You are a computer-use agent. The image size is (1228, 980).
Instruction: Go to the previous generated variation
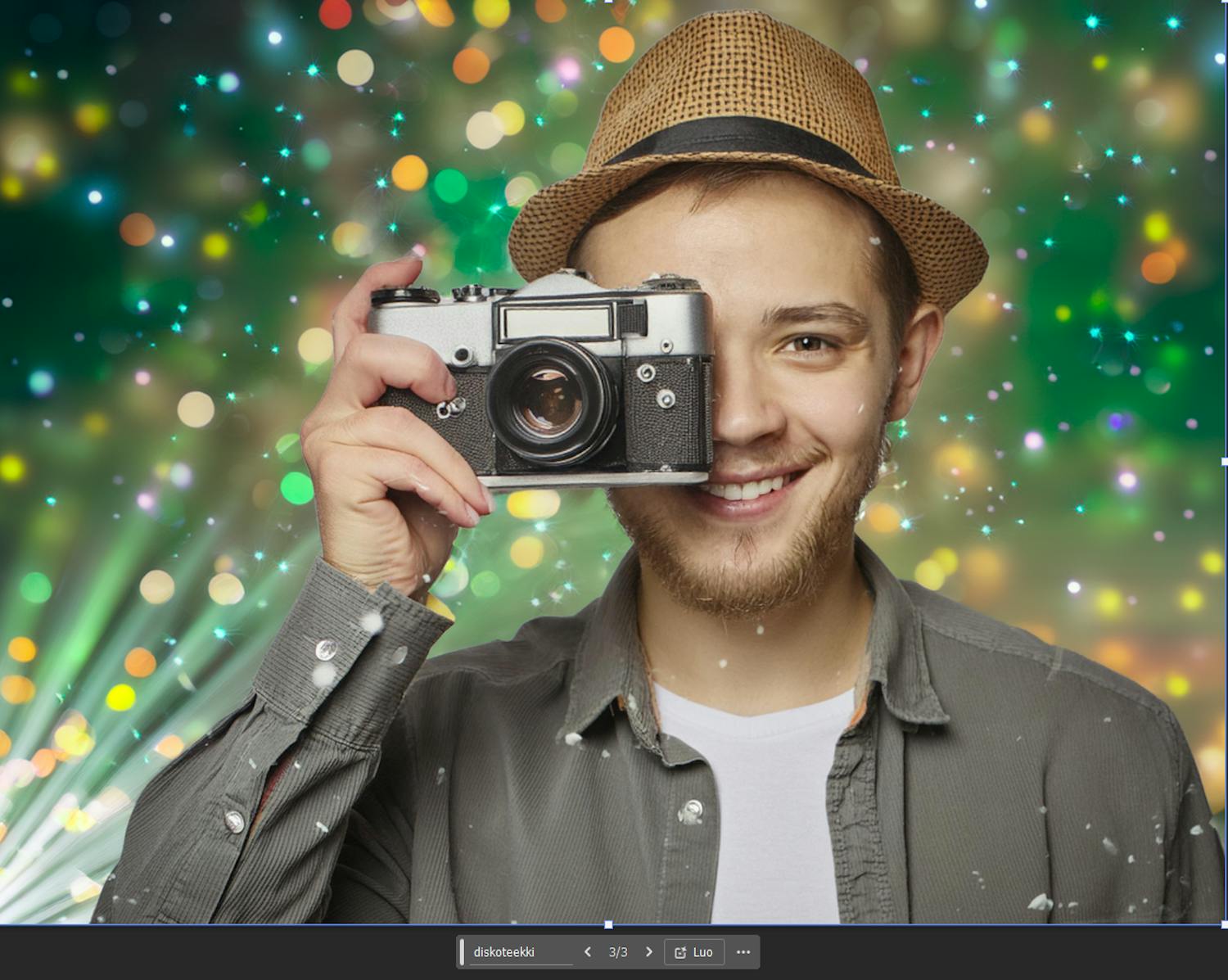point(587,952)
